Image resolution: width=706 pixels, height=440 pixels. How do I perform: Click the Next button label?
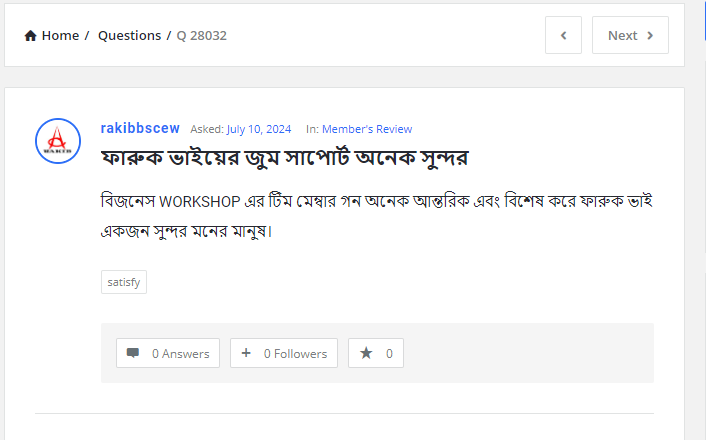pos(622,35)
